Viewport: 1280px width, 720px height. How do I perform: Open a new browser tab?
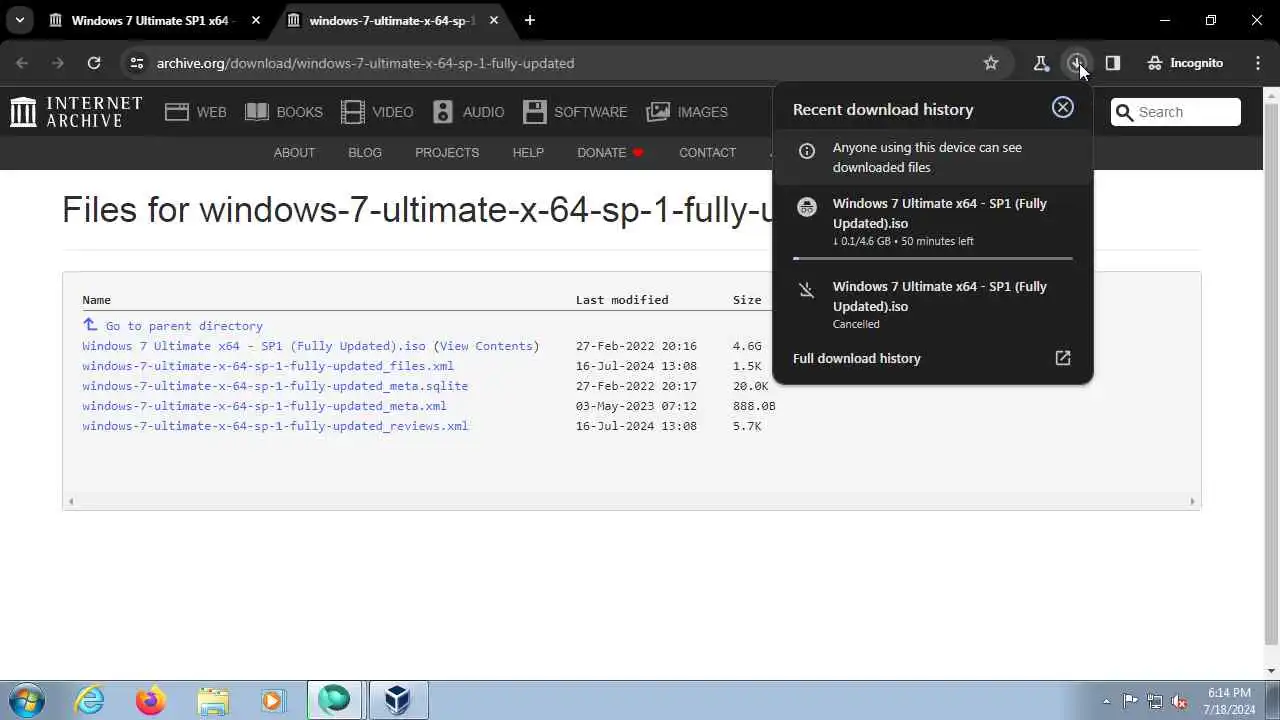tap(530, 20)
